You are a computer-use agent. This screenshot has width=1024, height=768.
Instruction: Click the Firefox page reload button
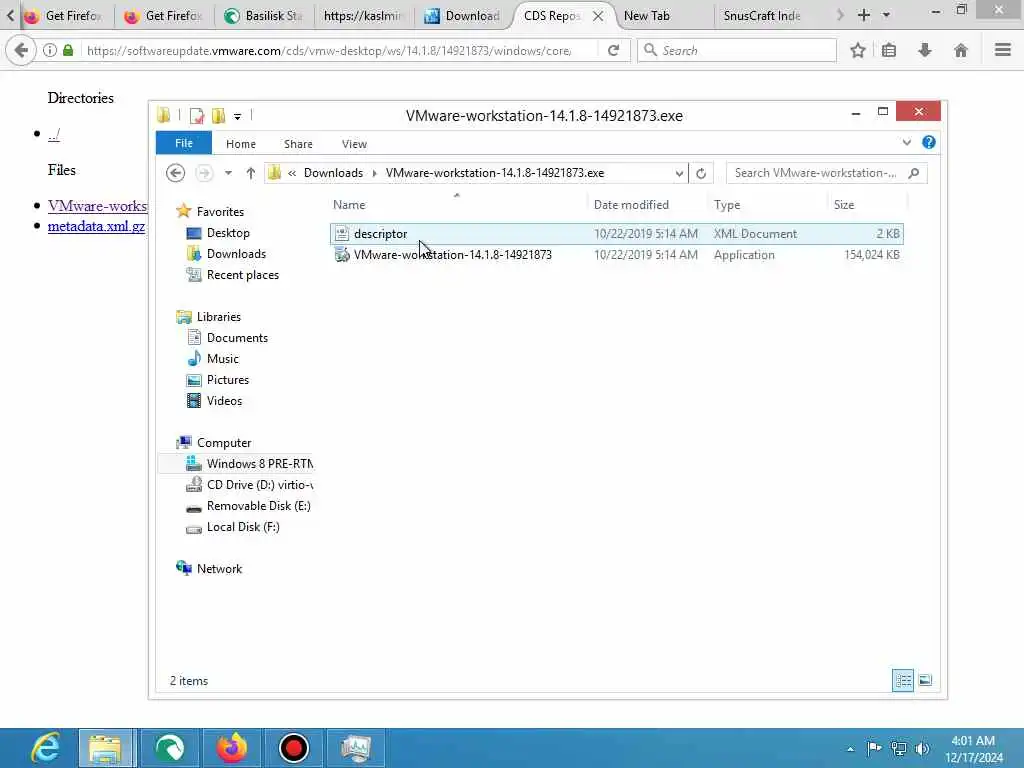613,50
